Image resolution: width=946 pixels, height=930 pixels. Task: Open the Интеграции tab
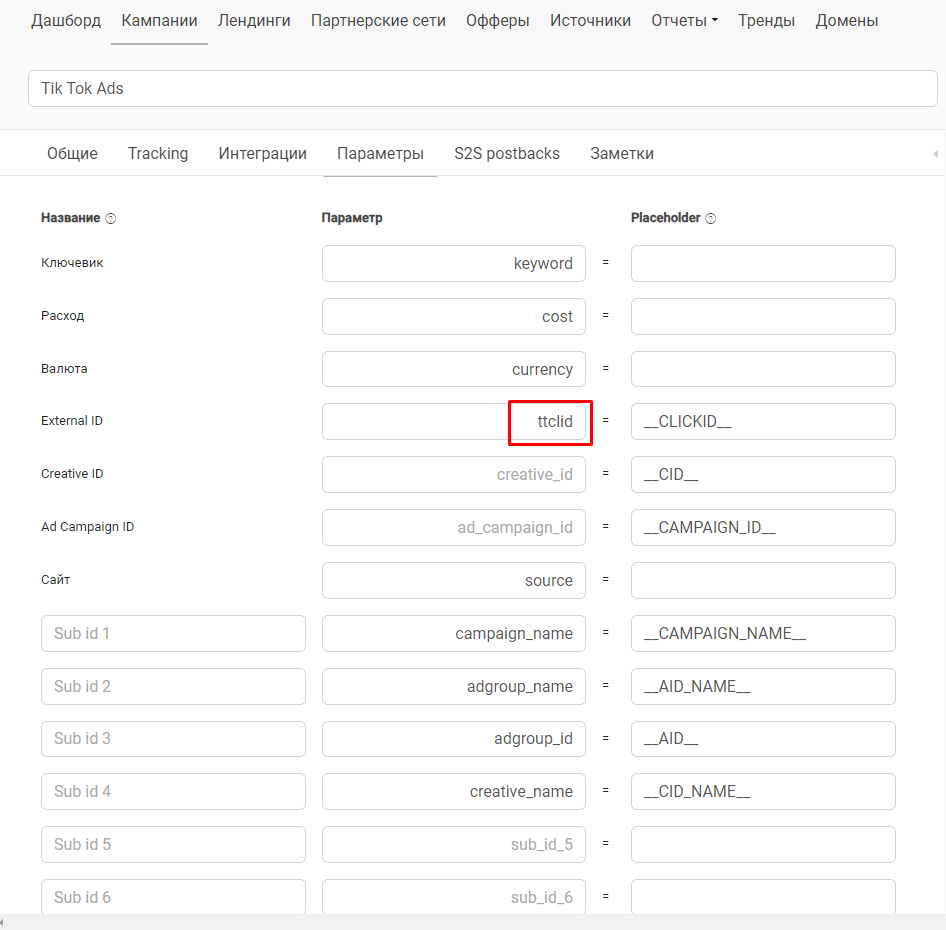point(262,153)
